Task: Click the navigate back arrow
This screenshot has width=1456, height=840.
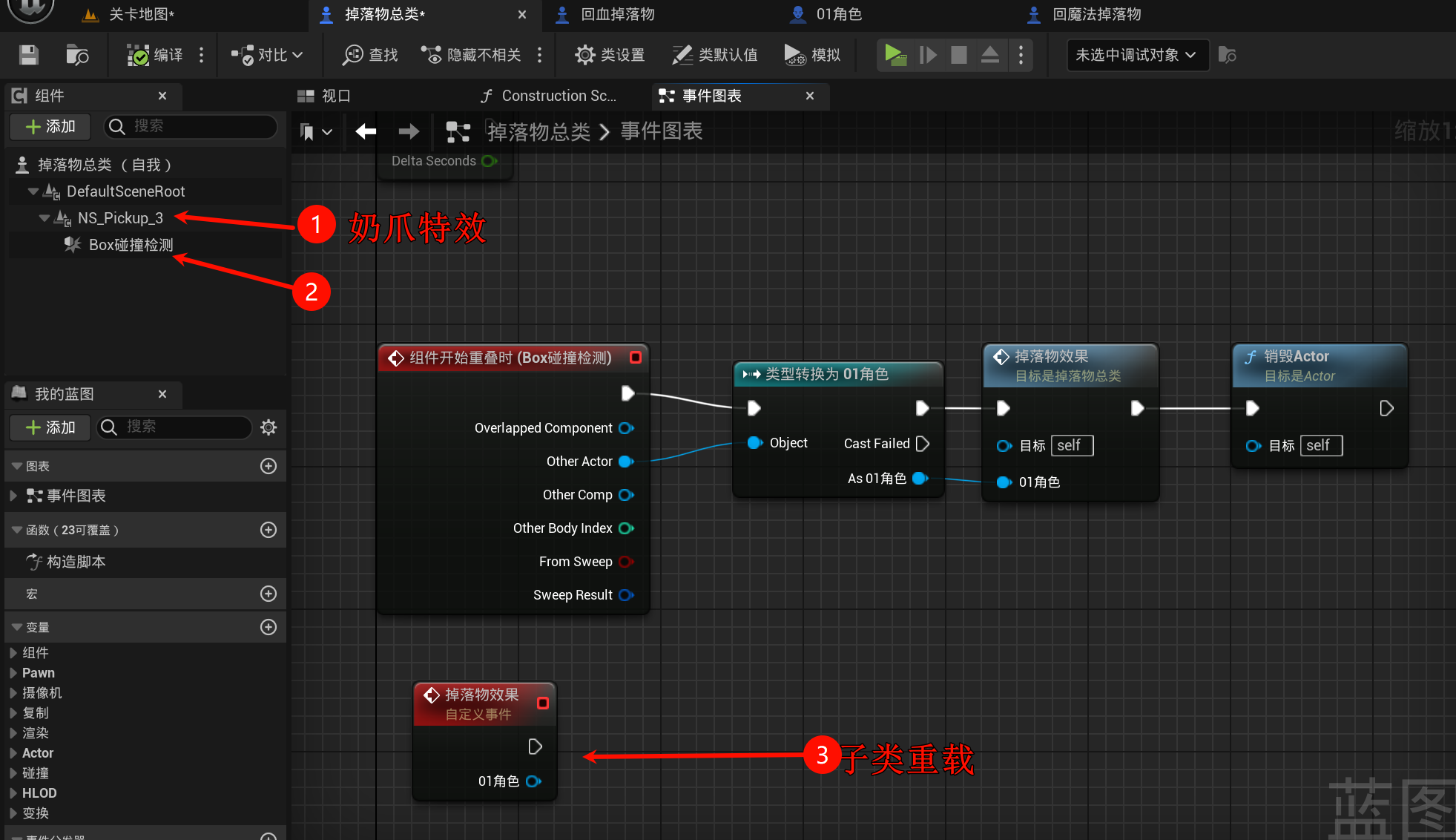Action: pos(366,132)
